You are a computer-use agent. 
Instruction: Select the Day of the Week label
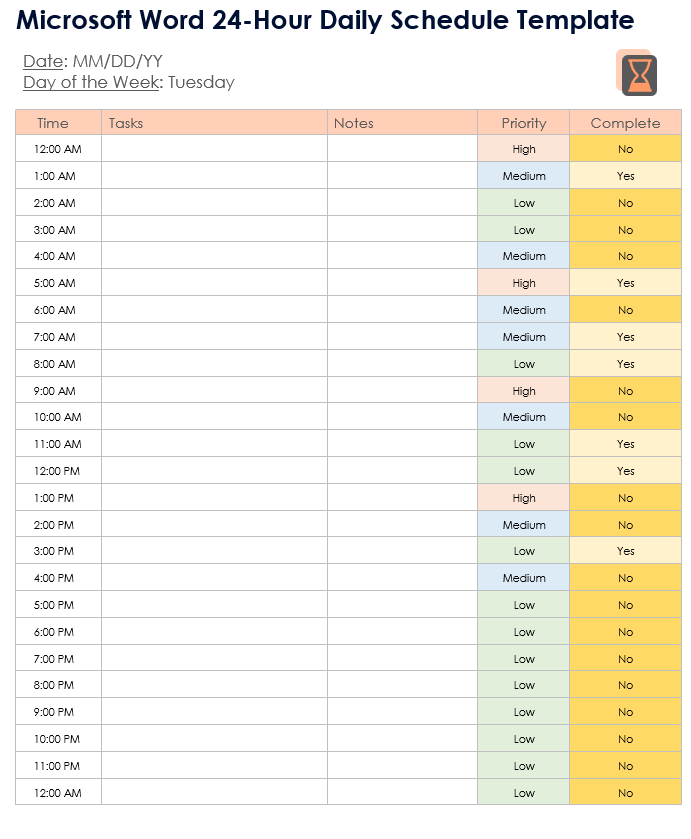[91, 83]
